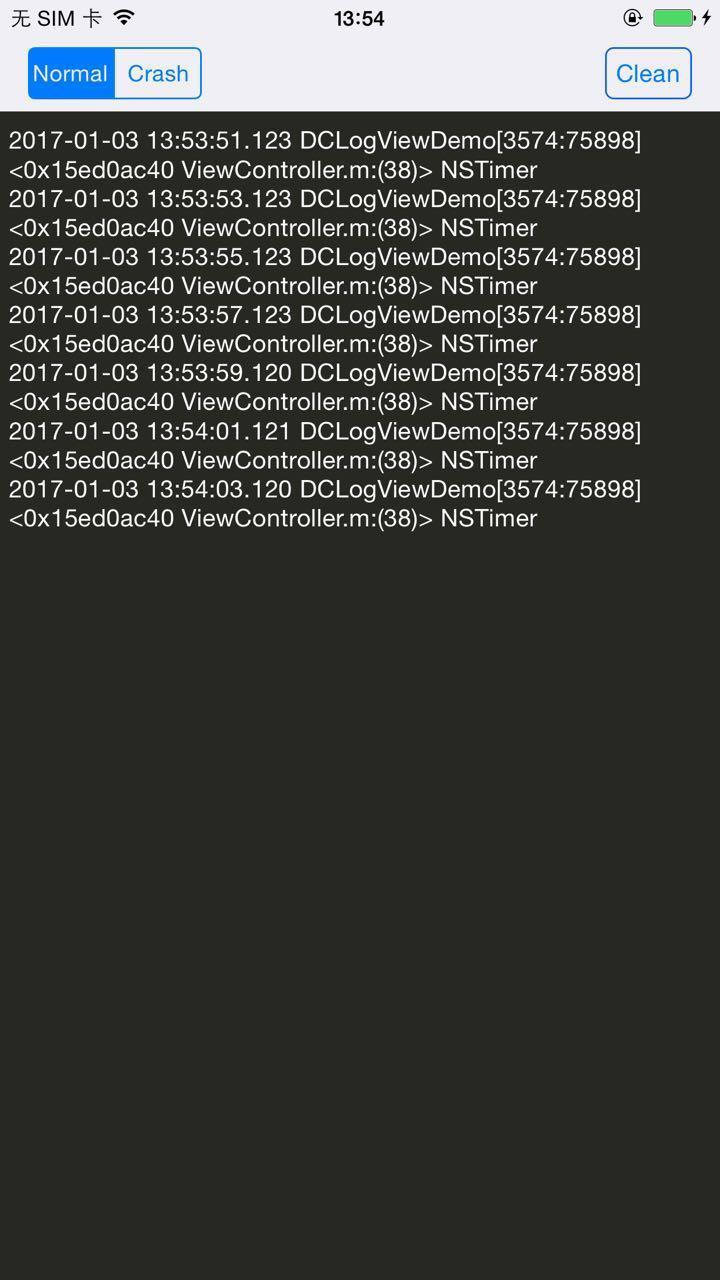Tap the SIM carrier status text
This screenshot has height=1280, width=720.
pyautogui.click(x=56, y=18)
